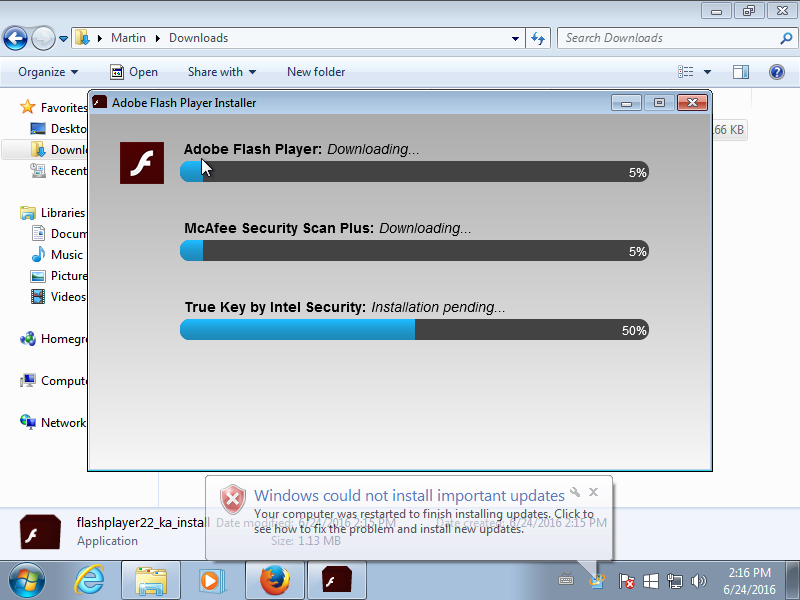Open the network tray icon
800x600 pixels.
point(674,581)
